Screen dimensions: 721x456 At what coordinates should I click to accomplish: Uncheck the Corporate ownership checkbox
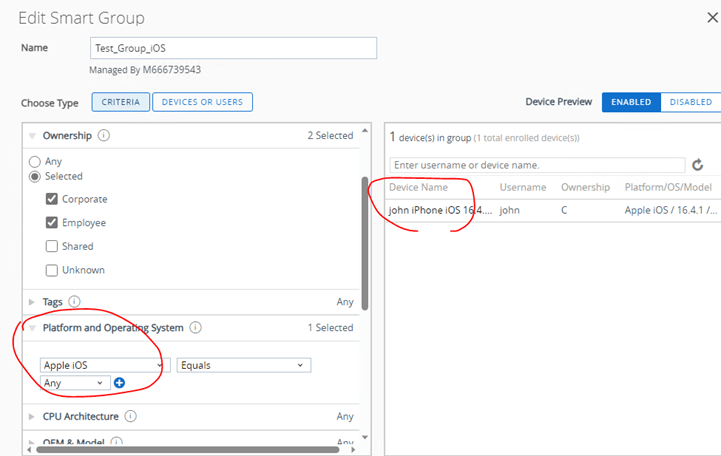(51, 199)
